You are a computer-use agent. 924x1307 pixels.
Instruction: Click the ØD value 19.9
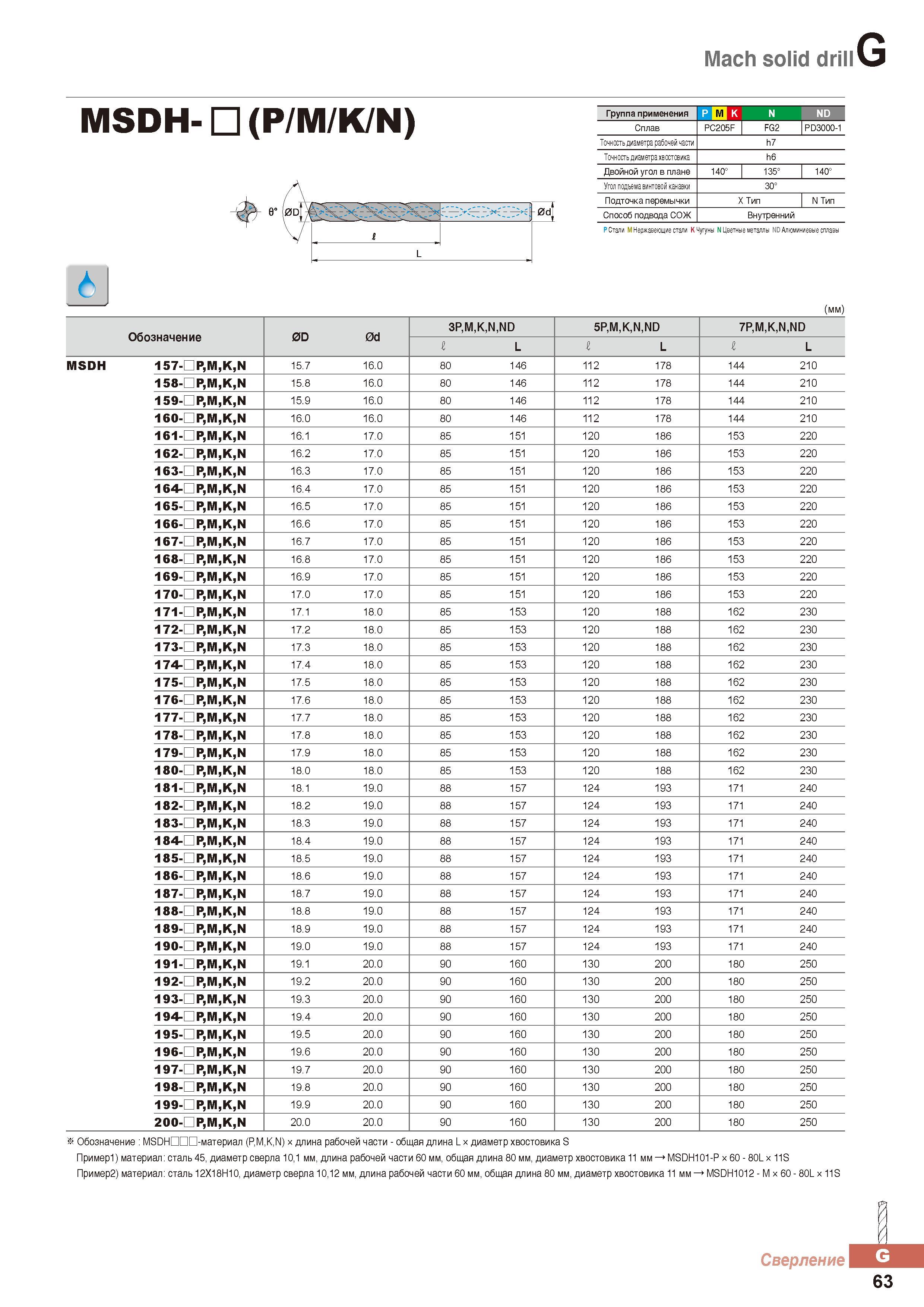(x=301, y=1104)
